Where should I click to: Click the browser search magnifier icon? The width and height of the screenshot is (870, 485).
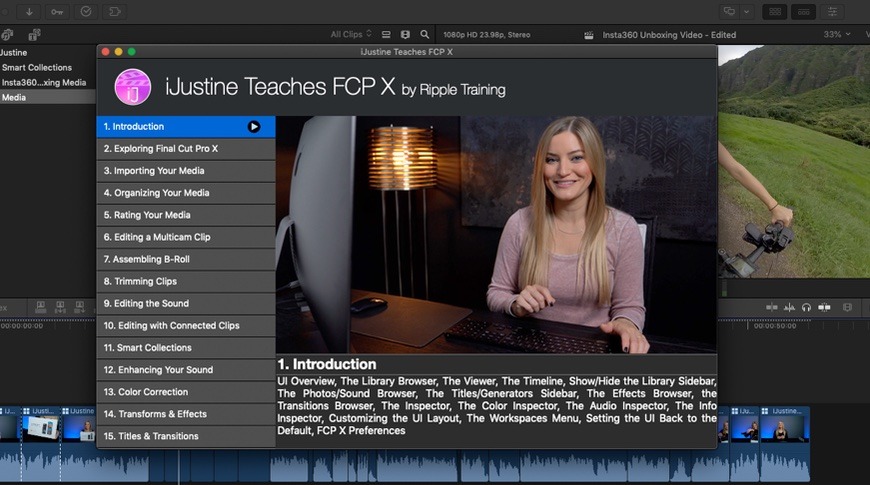pyautogui.click(x=424, y=34)
